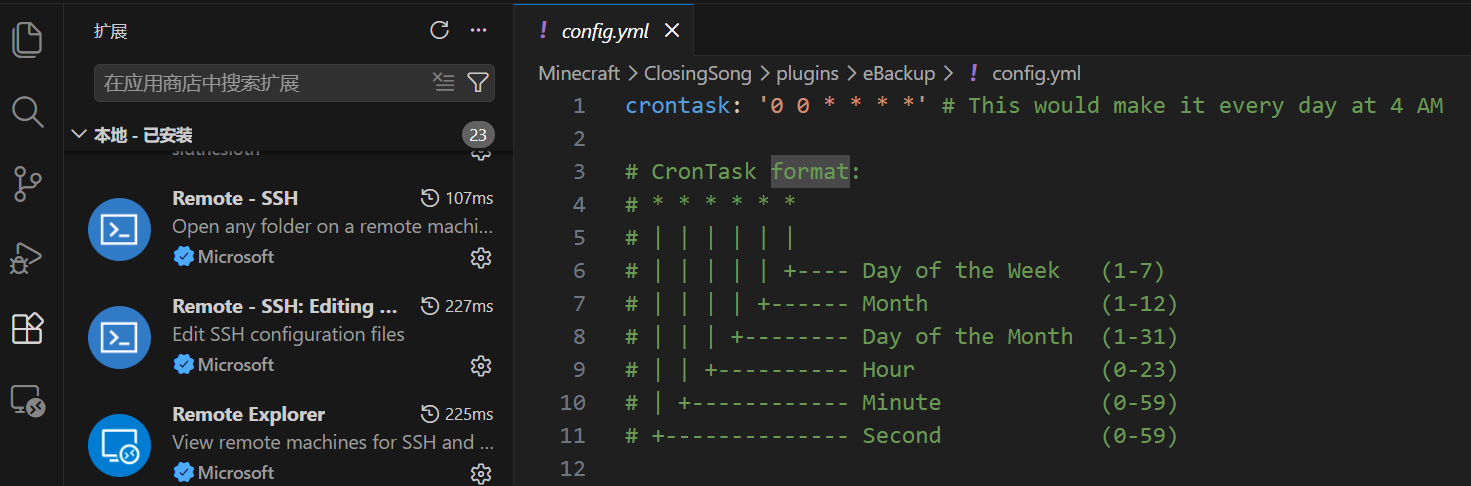This screenshot has height=486, width=1471.
Task: Click the ClosingSong breadcrumb segment
Action: point(699,73)
